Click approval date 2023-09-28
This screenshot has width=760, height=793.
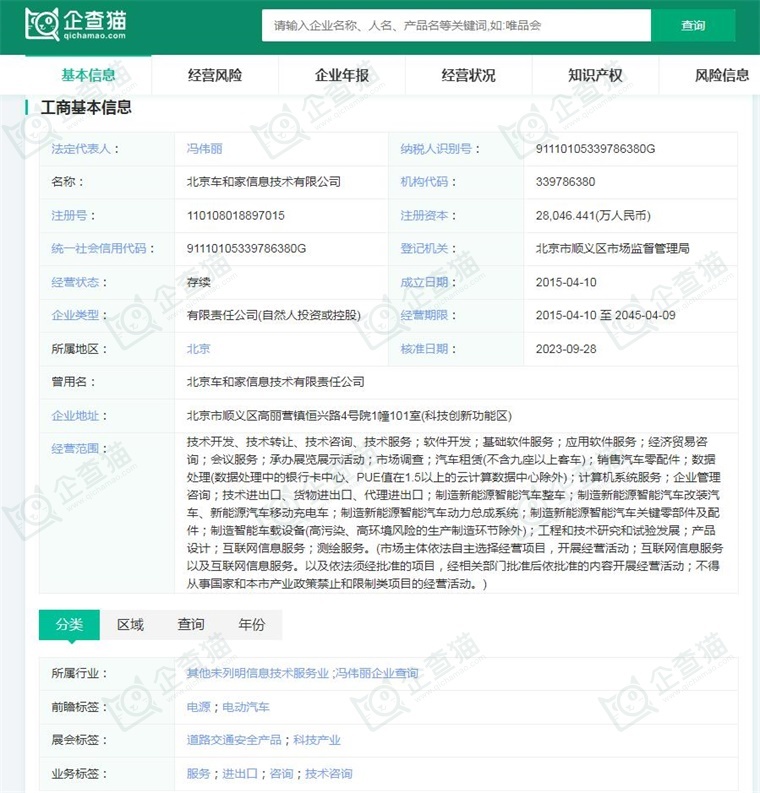(566, 349)
